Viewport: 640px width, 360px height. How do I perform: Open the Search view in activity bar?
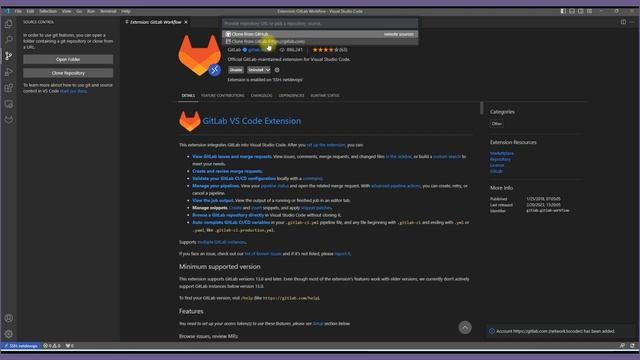click(9, 40)
